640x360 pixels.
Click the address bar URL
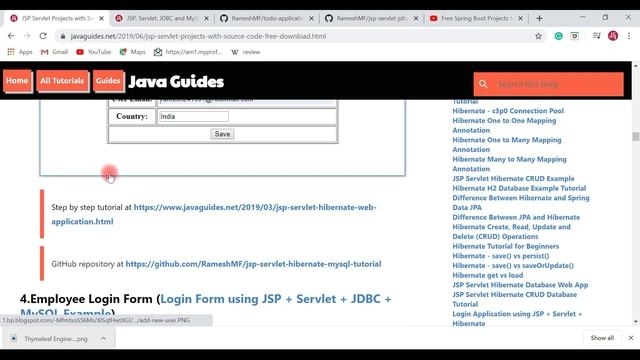(198, 36)
